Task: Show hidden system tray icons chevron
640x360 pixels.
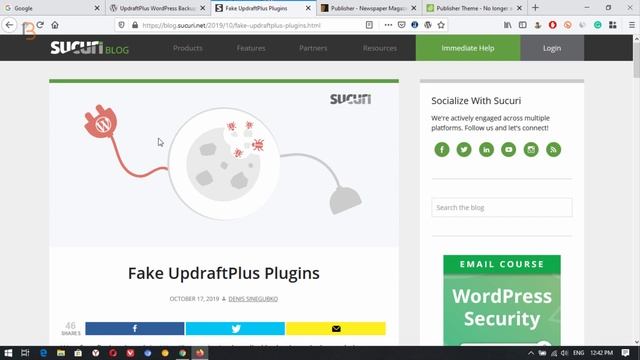Action: (531, 353)
